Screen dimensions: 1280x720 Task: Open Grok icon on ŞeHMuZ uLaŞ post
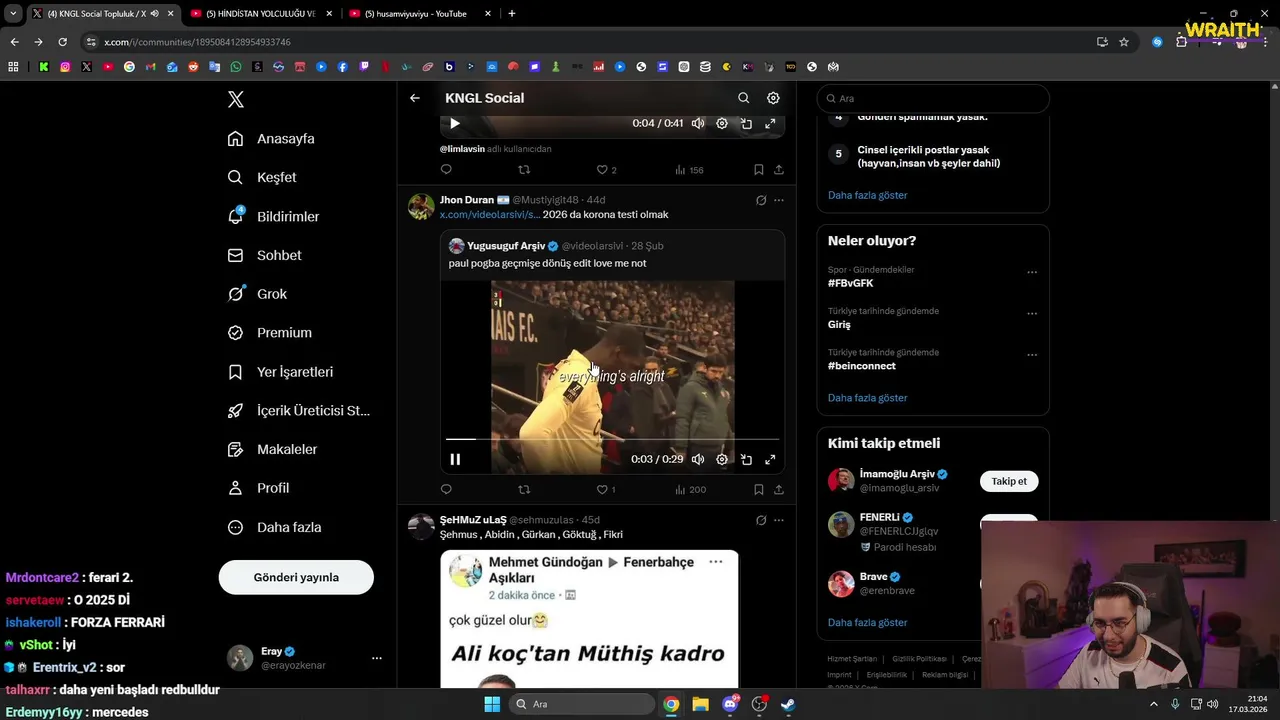coord(761,520)
